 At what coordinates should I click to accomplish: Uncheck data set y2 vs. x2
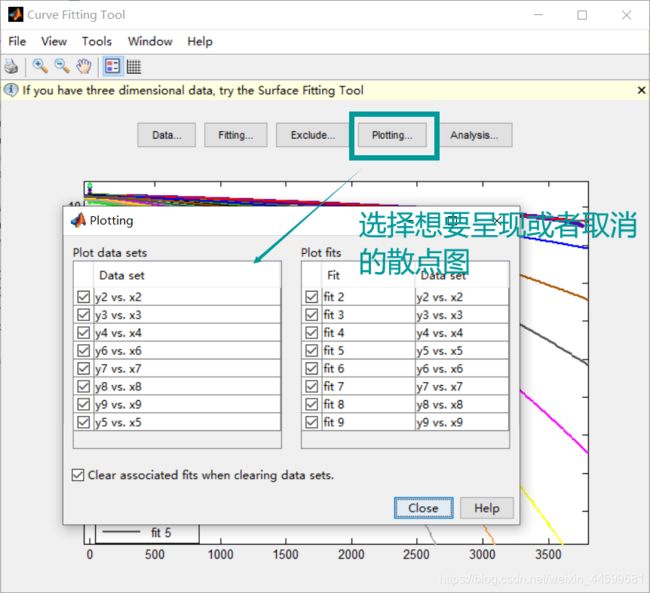tap(83, 297)
